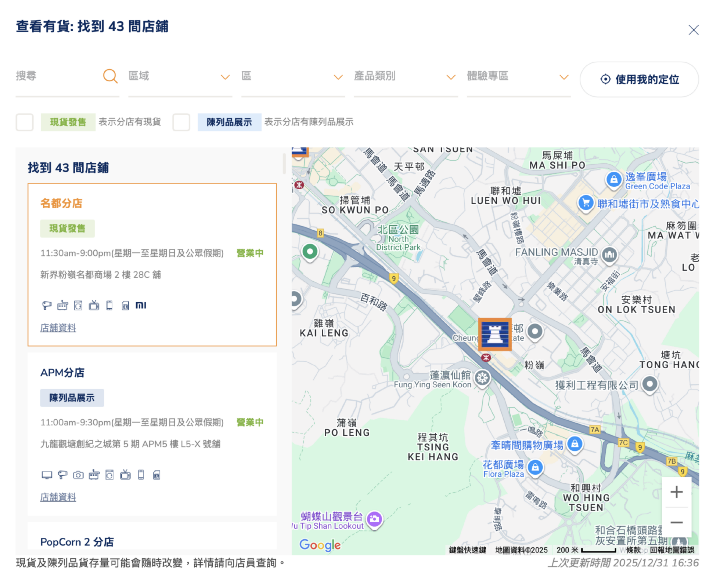Click the 聯和墟街市 shopping cart map pin

coord(585,203)
